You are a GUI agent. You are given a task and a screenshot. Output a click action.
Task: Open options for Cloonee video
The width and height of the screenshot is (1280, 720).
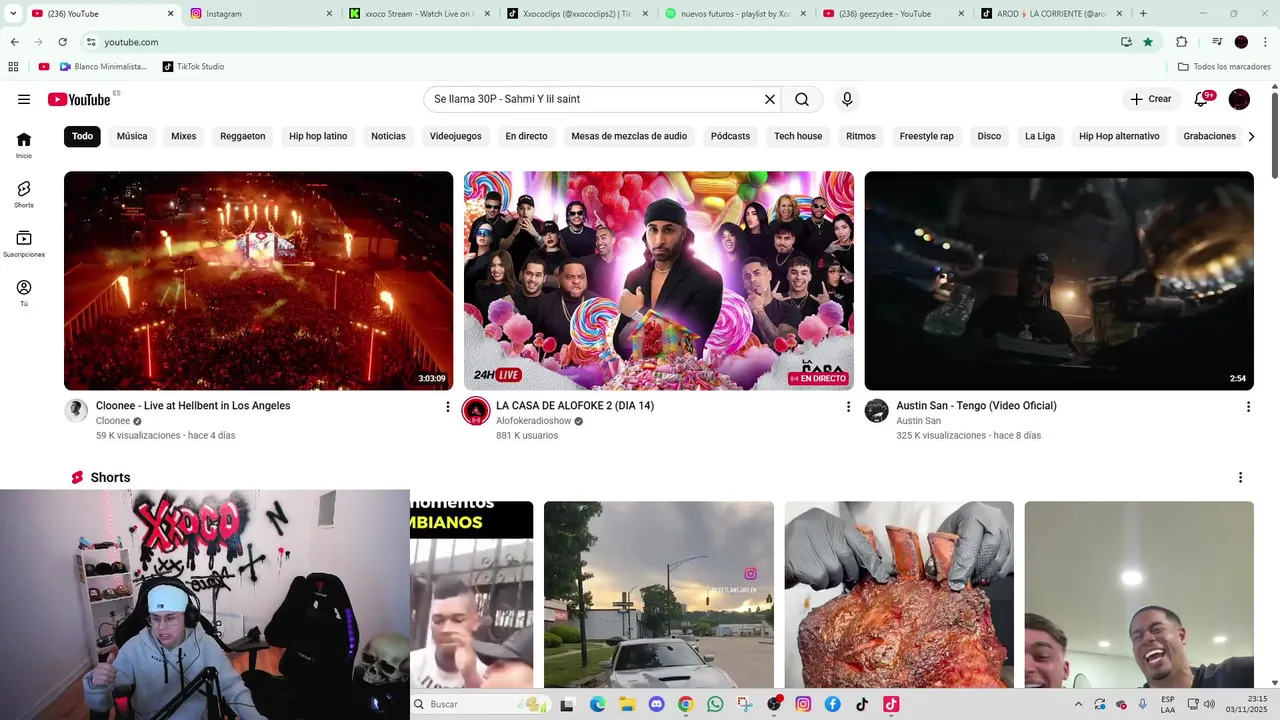[x=447, y=407]
